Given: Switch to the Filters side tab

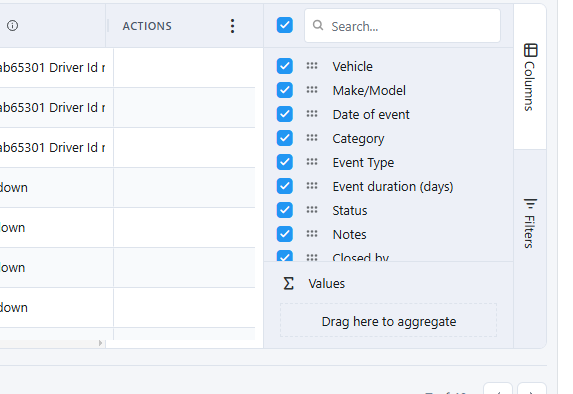Looking at the screenshot, I should pos(530,223).
